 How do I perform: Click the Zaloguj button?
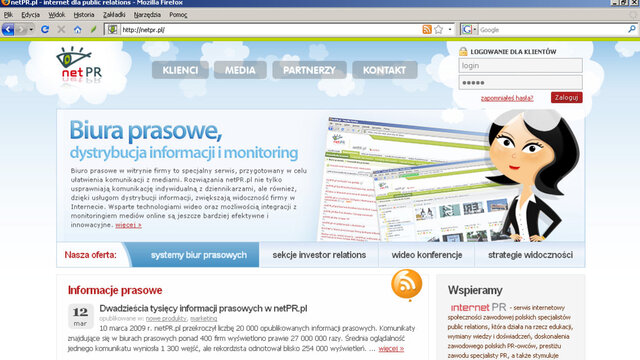(567, 98)
